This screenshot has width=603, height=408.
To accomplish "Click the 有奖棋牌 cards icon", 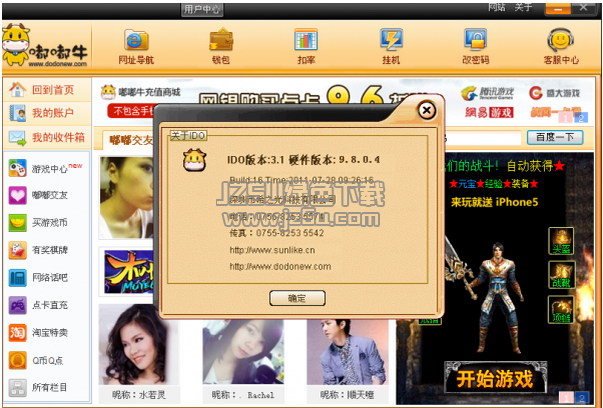I will tap(18, 250).
